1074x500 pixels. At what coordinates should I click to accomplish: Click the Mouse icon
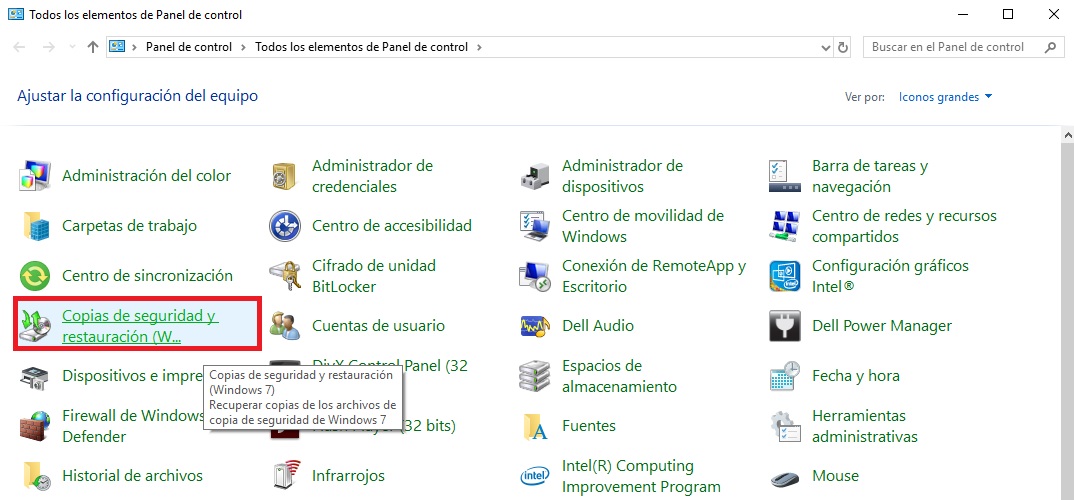(785, 476)
